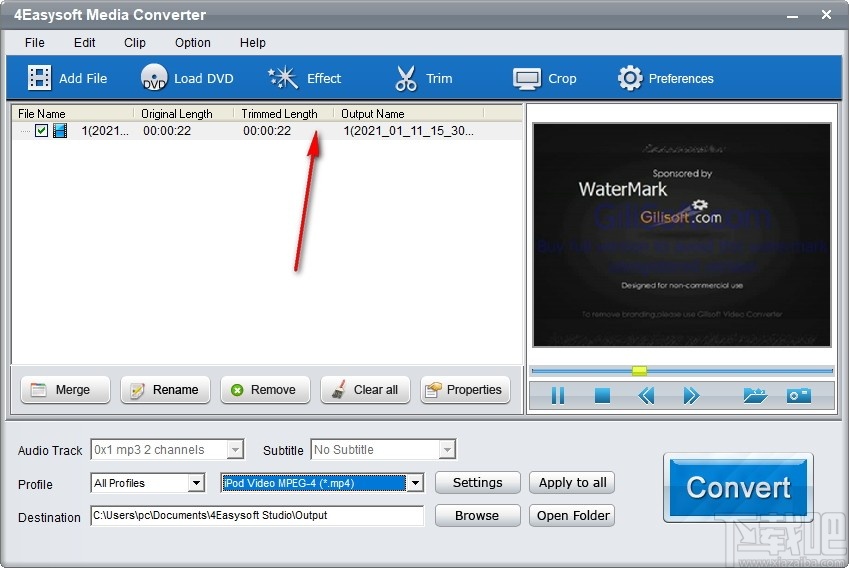Viewport: 849px width, 568px height.
Task: Open the Help menu
Action: tap(253, 43)
